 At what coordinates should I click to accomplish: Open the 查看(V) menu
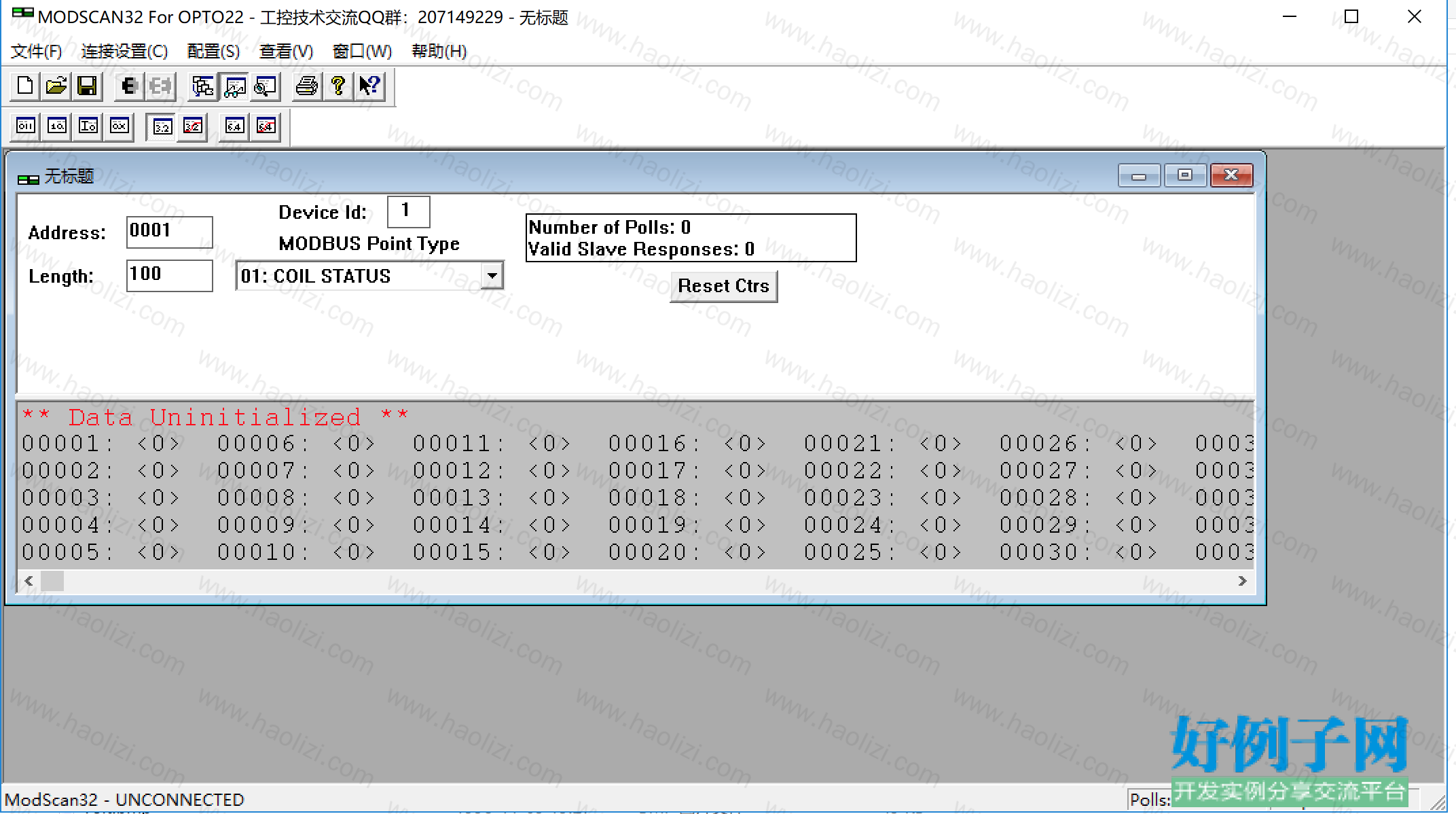point(286,52)
